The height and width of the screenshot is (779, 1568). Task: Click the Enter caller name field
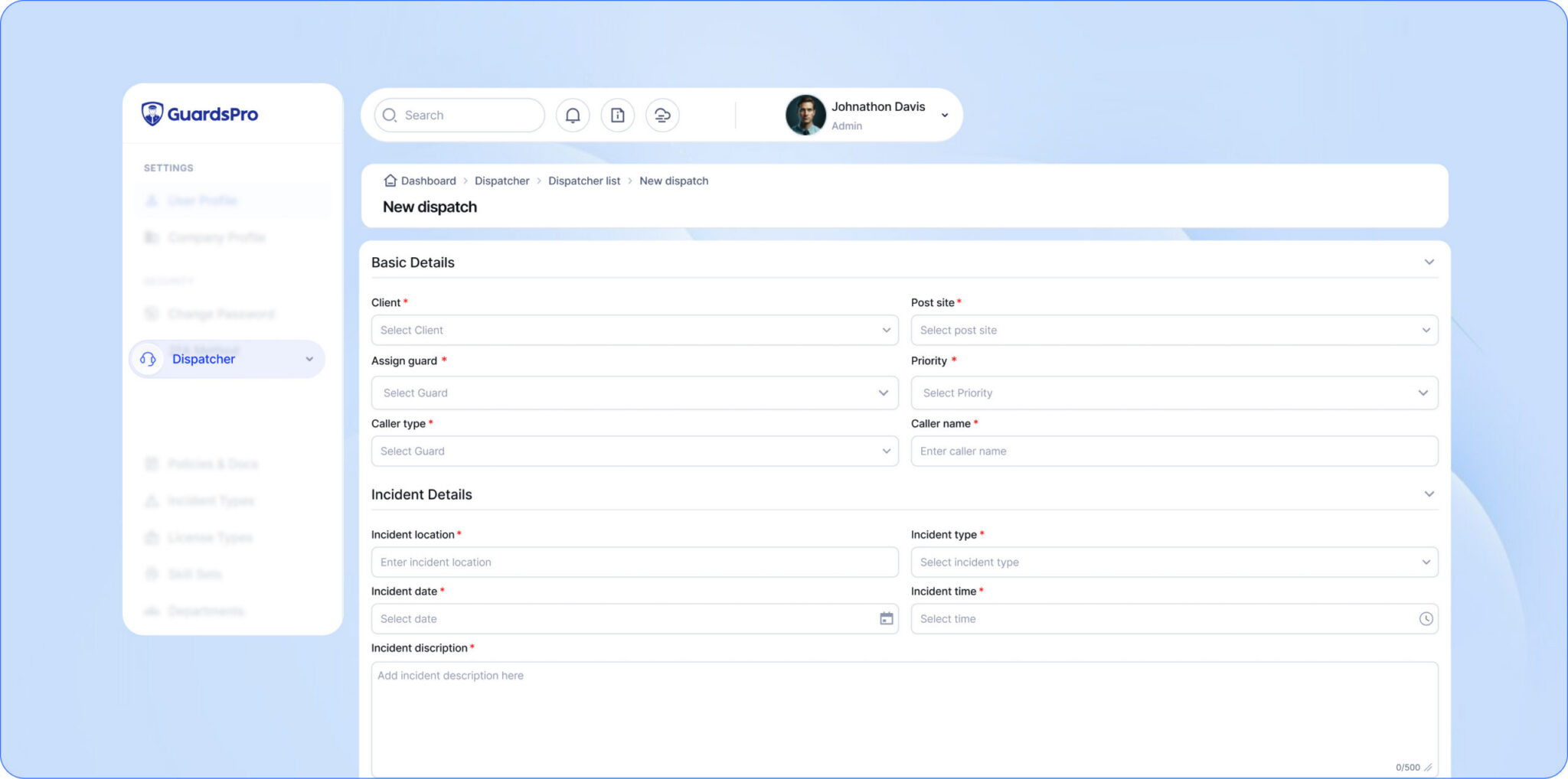pyautogui.click(x=1174, y=451)
